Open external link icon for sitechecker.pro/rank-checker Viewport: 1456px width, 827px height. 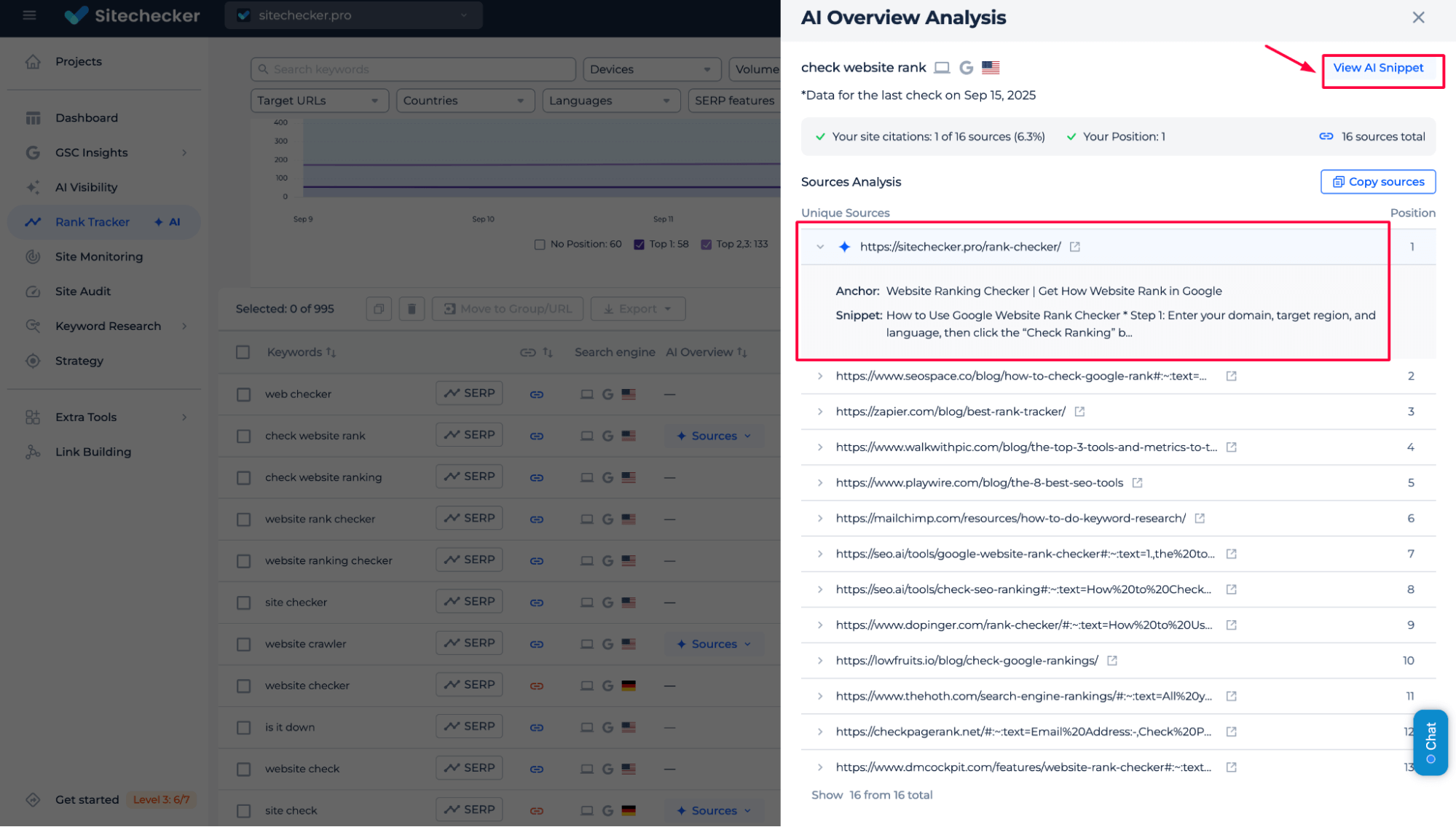click(1074, 247)
